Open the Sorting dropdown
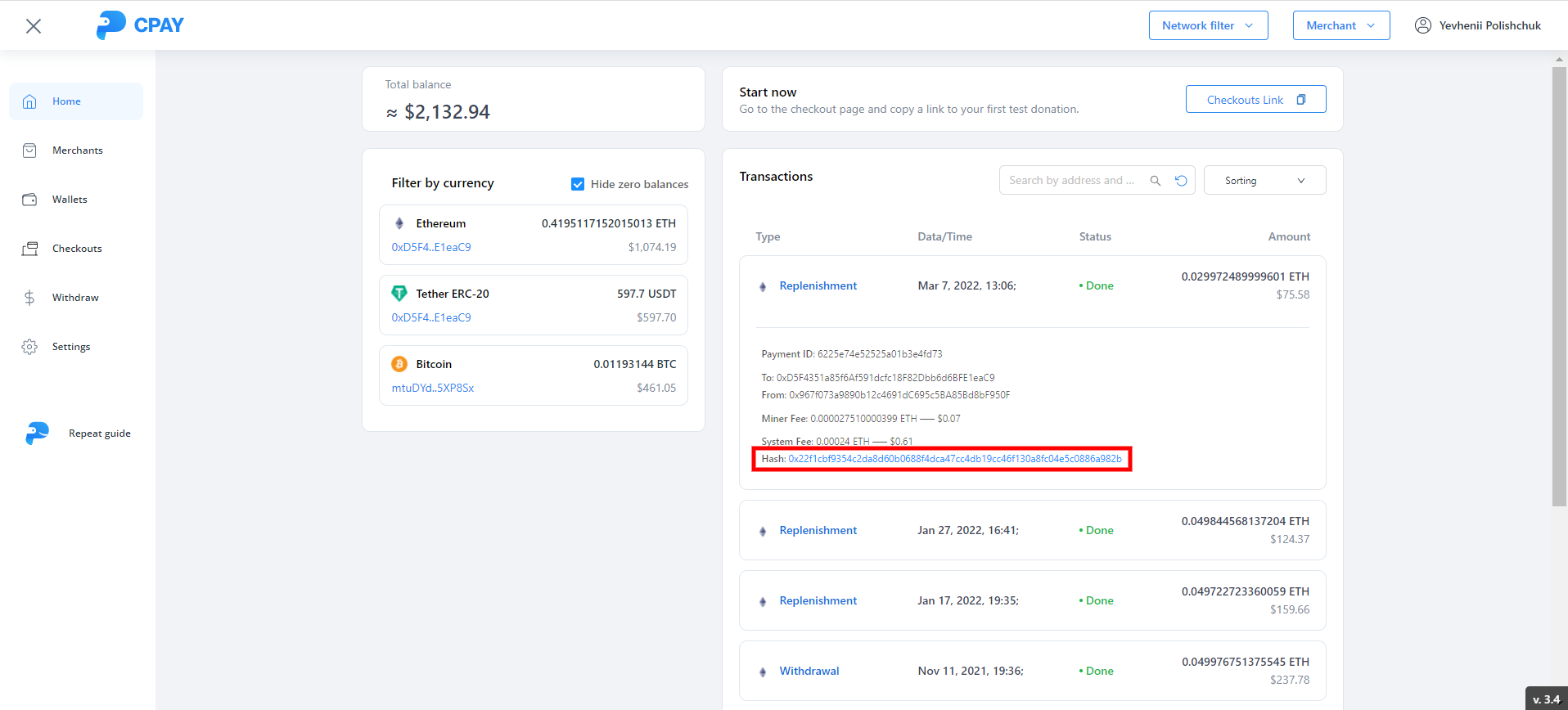The width and height of the screenshot is (1568, 710). tap(1264, 181)
